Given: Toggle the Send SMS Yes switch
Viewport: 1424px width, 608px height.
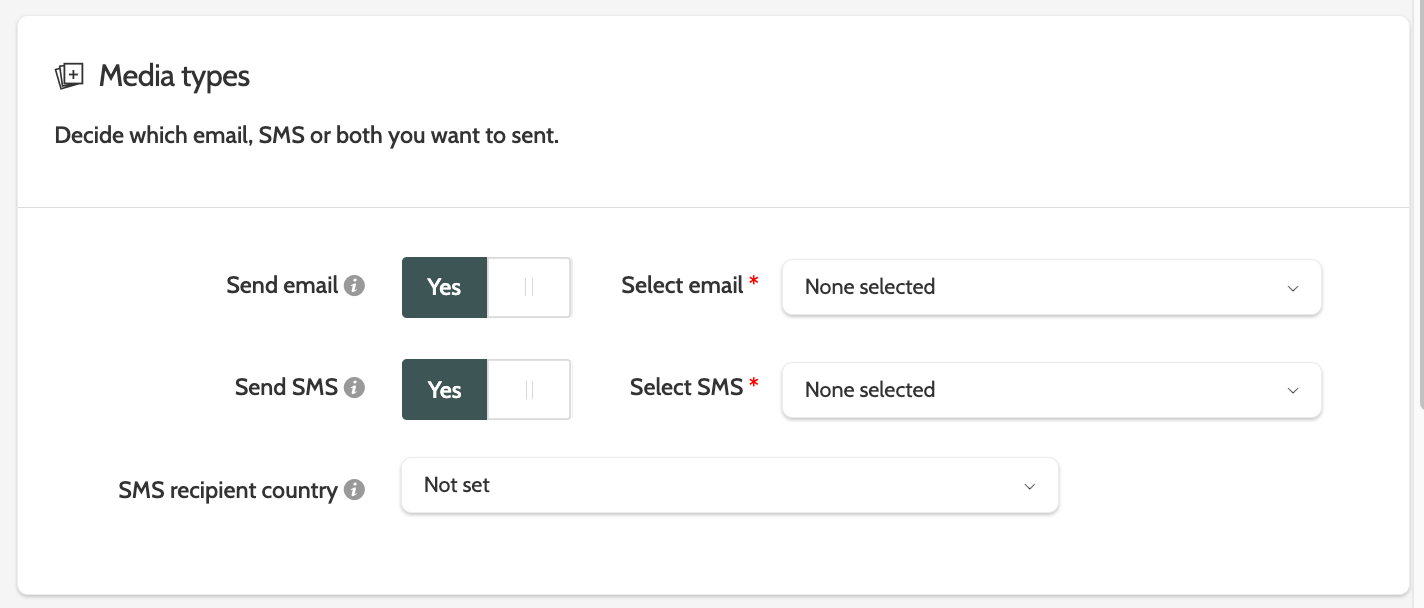Looking at the screenshot, I should (445, 390).
